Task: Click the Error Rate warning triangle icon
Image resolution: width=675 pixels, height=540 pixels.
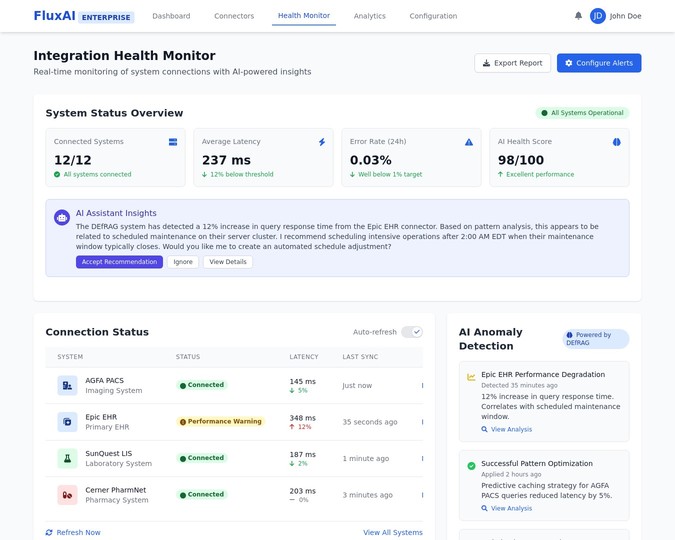Action: click(469, 142)
